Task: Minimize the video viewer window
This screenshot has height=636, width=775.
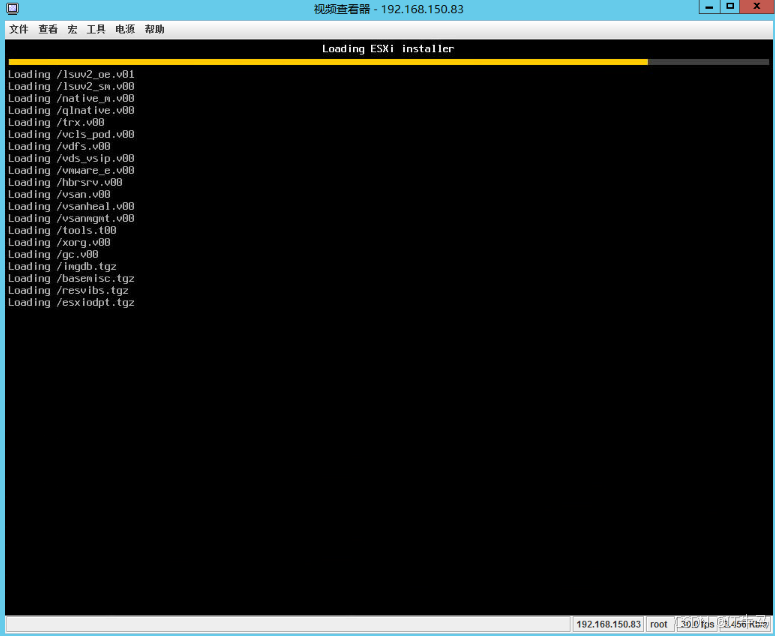Action: pos(709,6)
